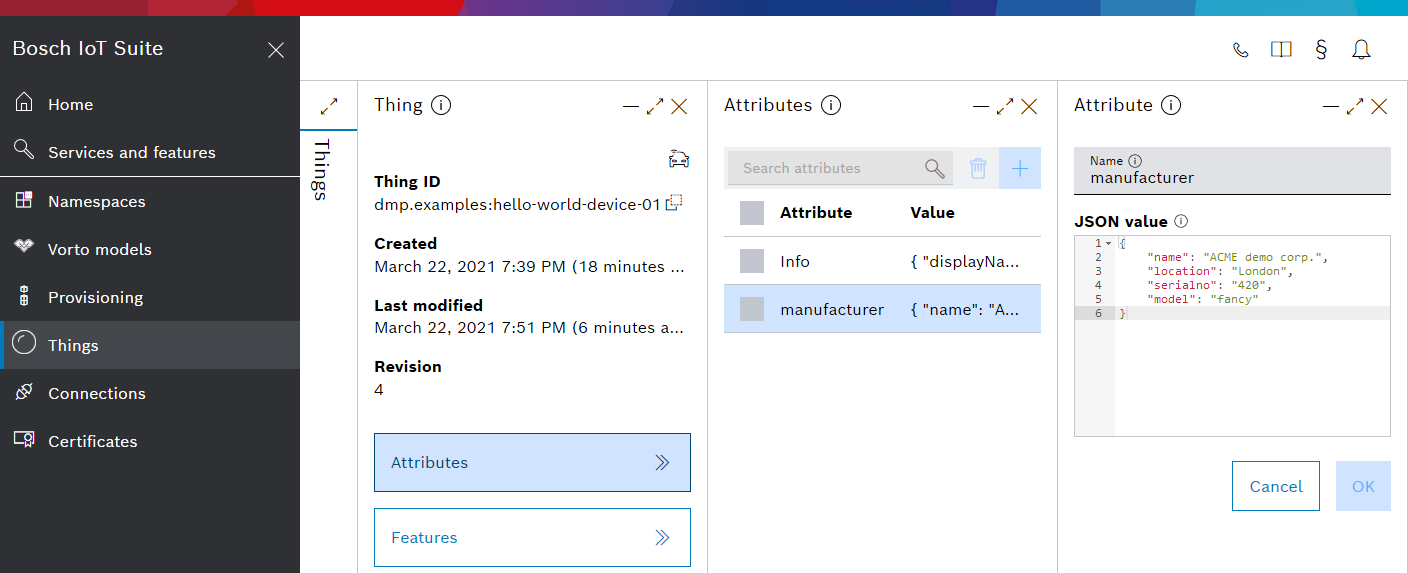Minimize the Thing panel
1408x573 pixels.
click(x=631, y=106)
